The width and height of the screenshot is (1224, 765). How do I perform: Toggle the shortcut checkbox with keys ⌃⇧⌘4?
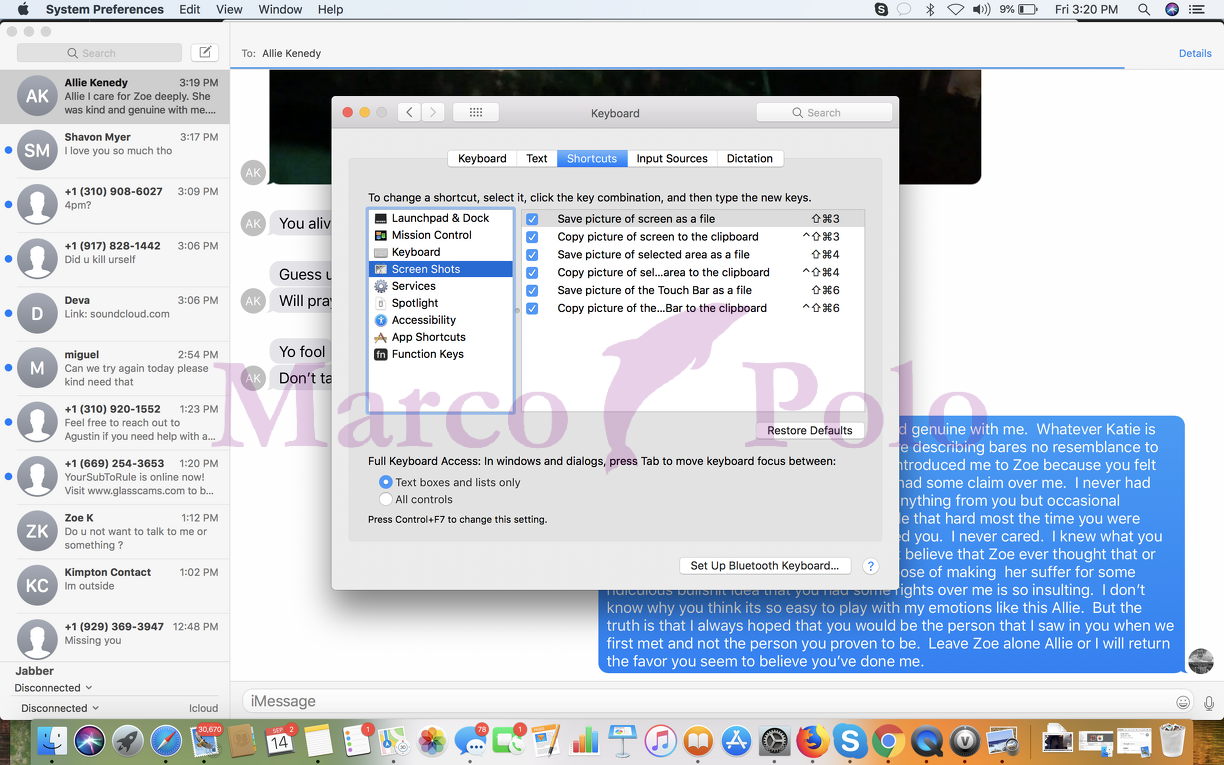click(532, 273)
